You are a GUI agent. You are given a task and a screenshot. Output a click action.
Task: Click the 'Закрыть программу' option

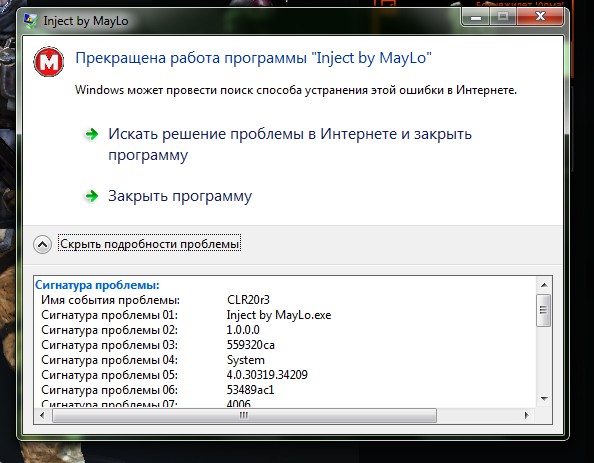pyautogui.click(x=180, y=196)
